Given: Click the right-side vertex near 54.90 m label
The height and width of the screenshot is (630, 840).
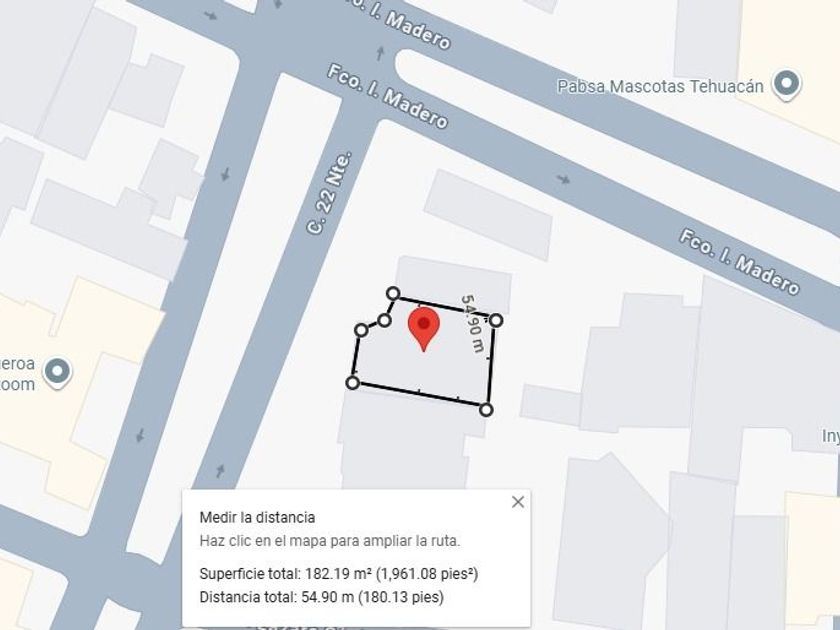Looking at the screenshot, I should [x=496, y=320].
